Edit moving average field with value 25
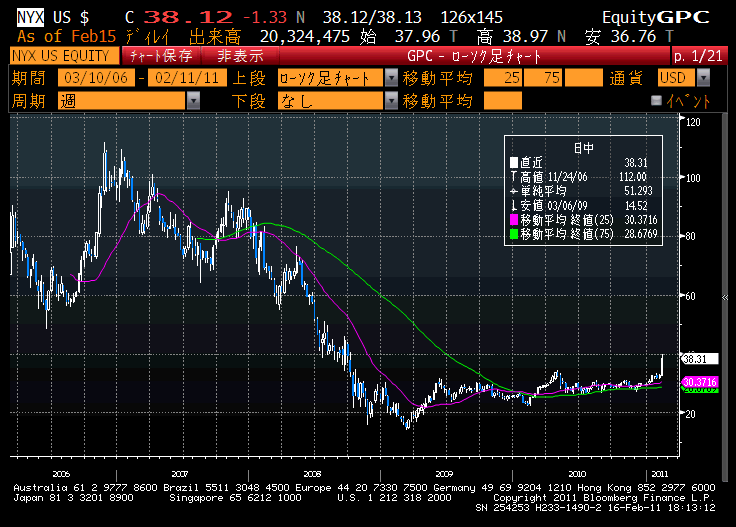 (x=503, y=77)
